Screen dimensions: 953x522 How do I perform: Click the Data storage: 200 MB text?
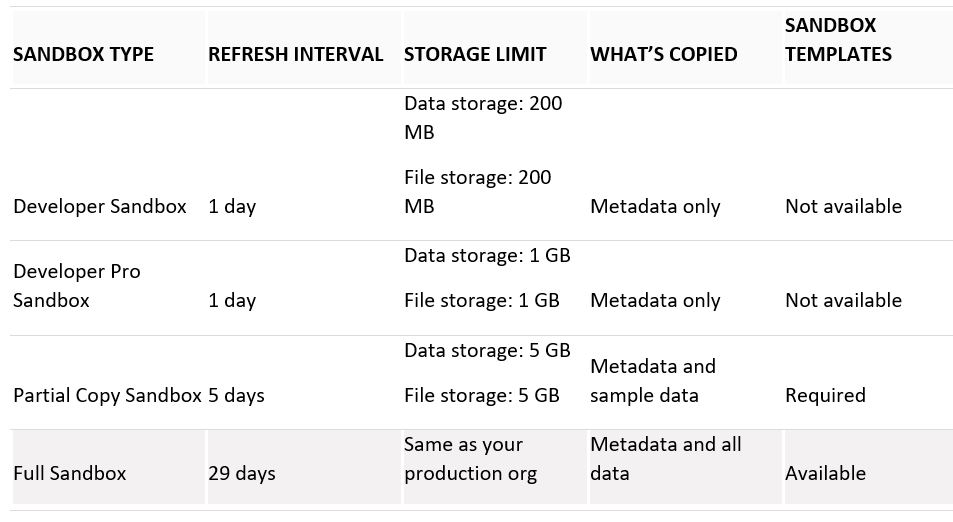pyautogui.click(x=483, y=117)
